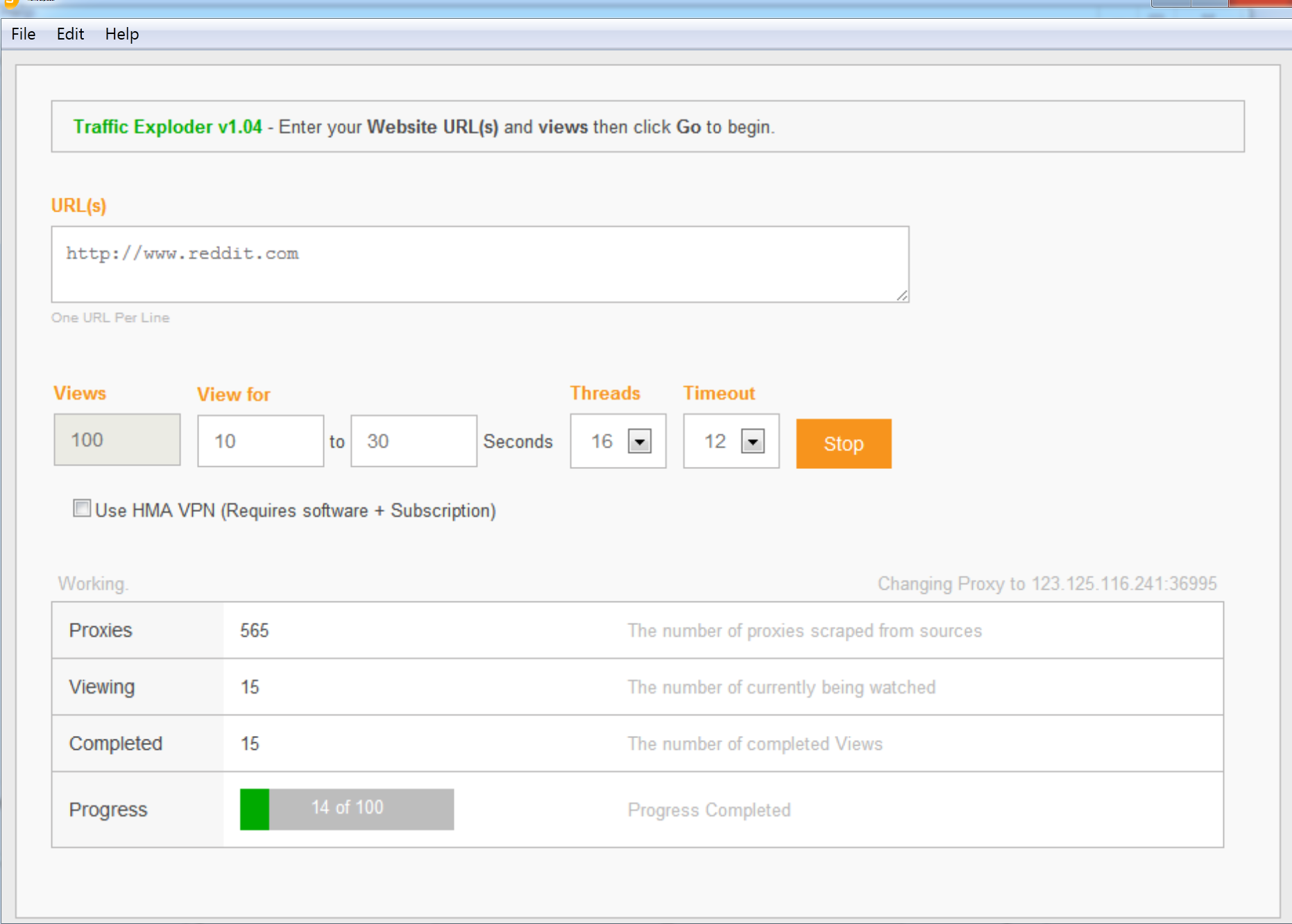
Task: Open the Help menu
Action: point(122,33)
